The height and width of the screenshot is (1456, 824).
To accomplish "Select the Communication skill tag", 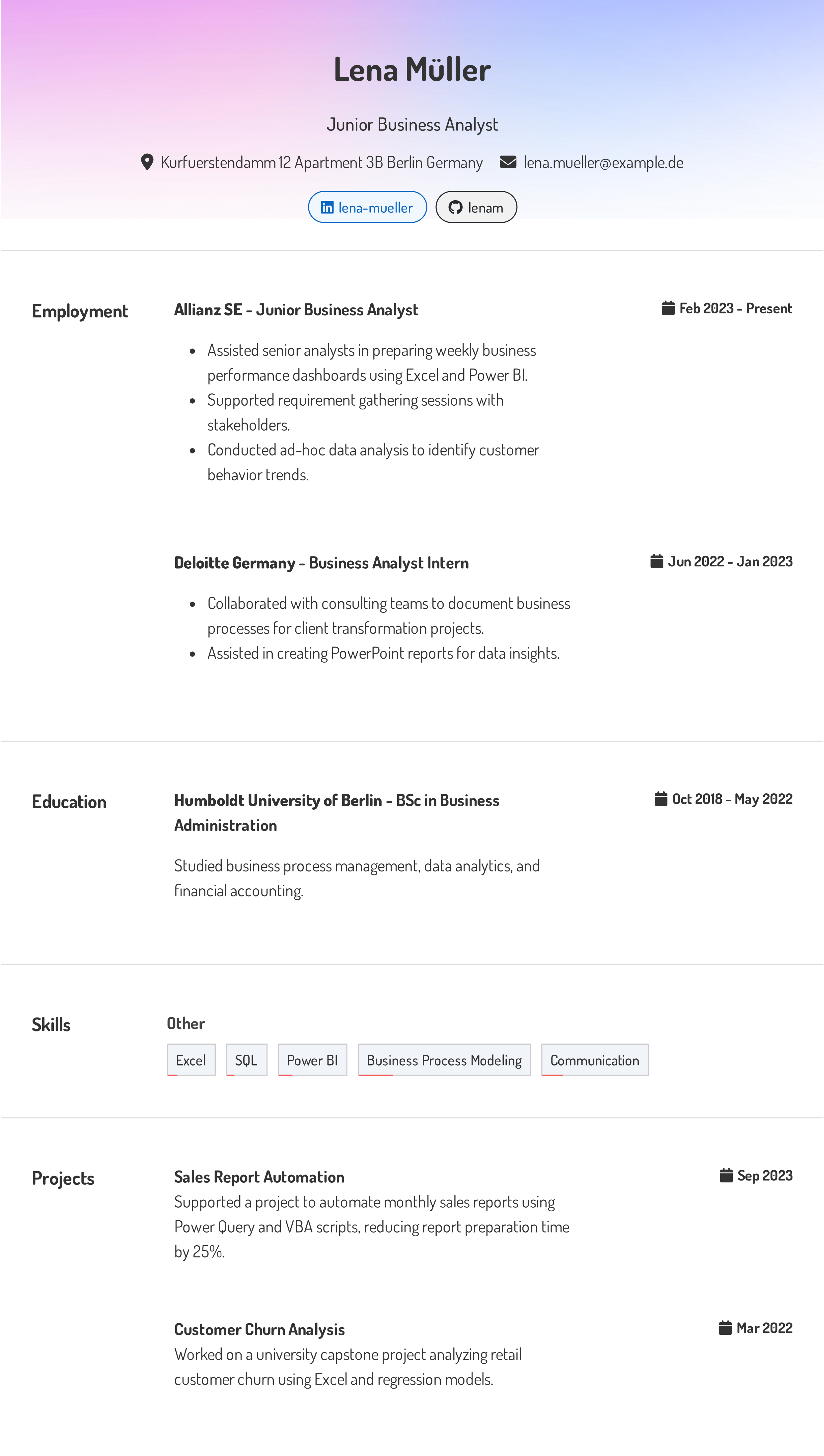I will point(594,1060).
